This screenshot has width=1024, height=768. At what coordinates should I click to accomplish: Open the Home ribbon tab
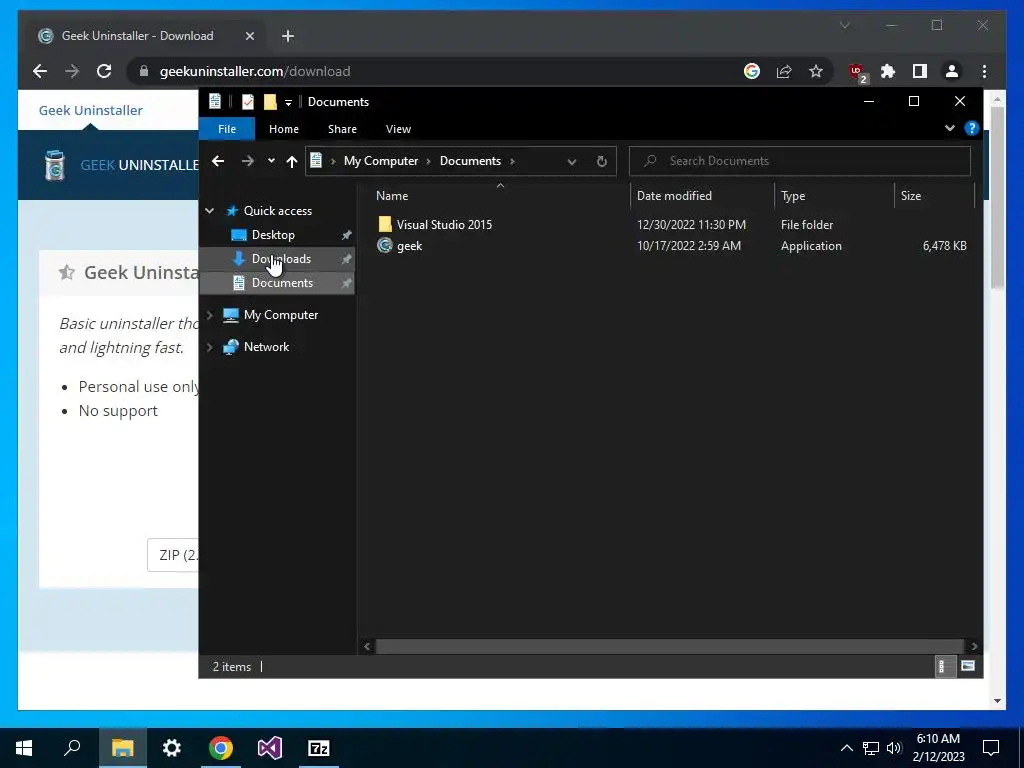[283, 129]
